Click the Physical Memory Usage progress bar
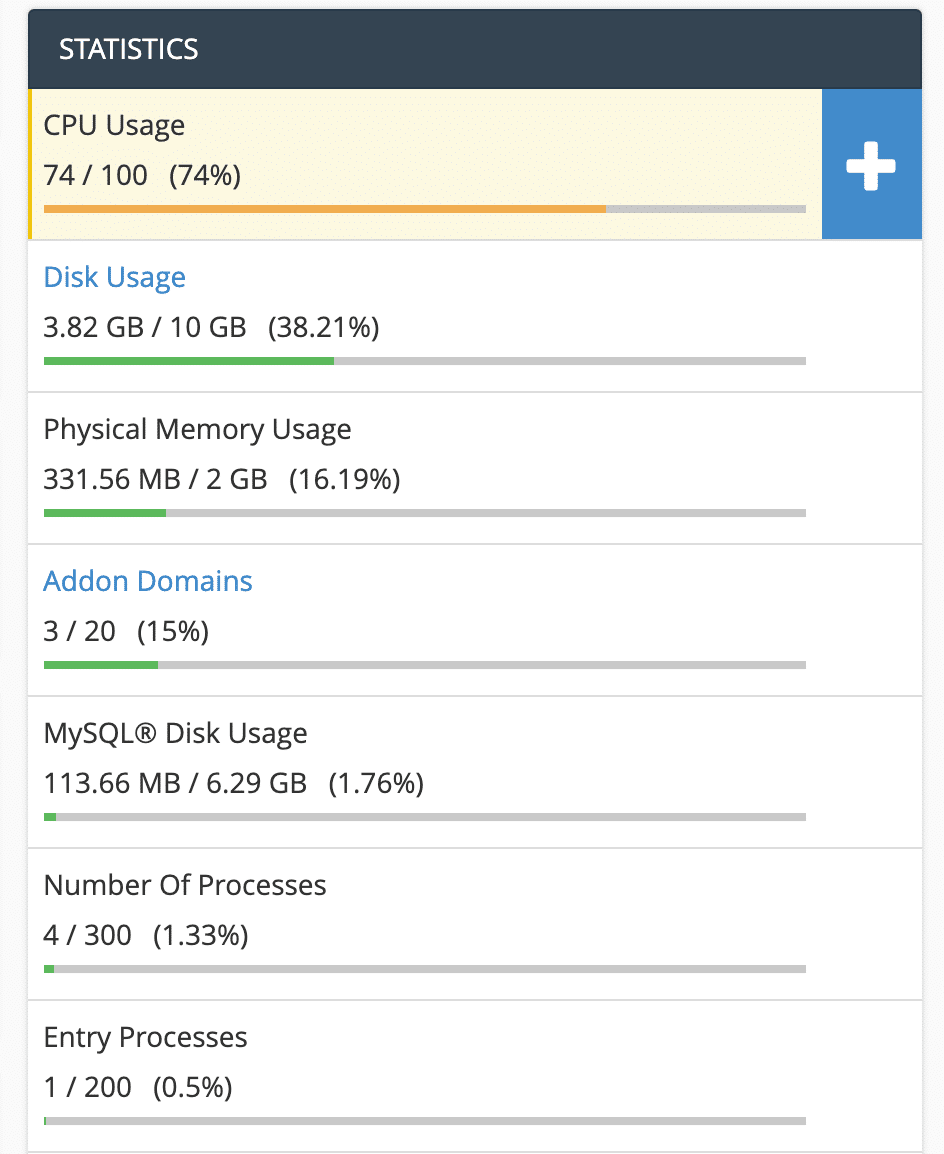The width and height of the screenshot is (944, 1154). pos(424,513)
